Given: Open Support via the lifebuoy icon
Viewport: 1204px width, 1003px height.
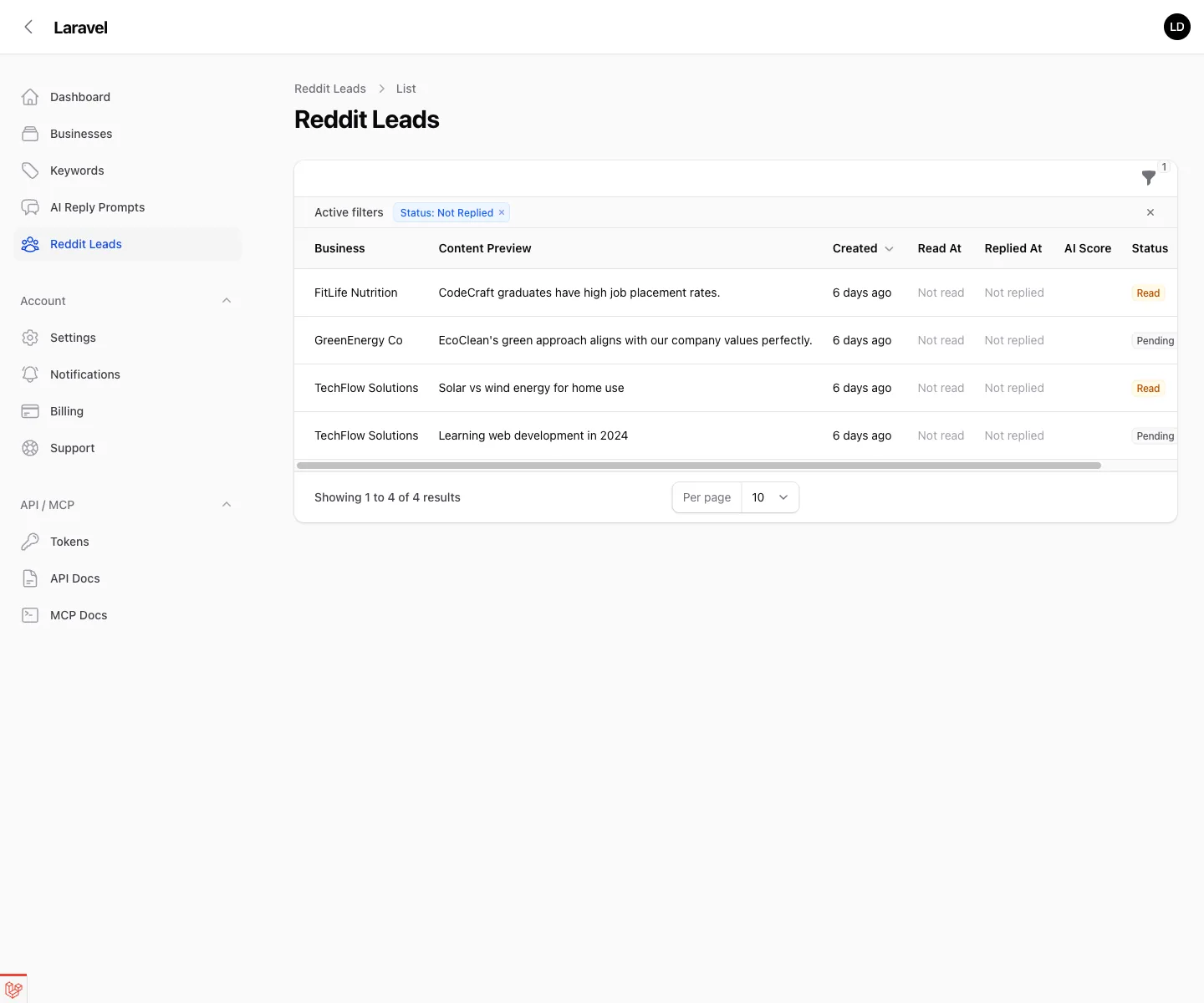Looking at the screenshot, I should (x=30, y=448).
